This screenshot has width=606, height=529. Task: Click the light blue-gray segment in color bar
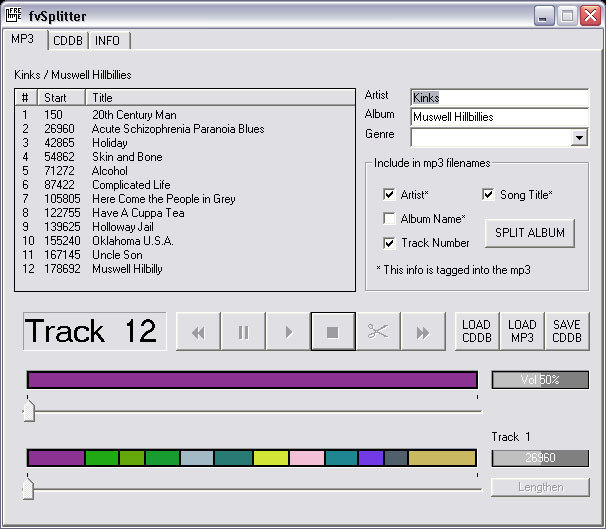(197, 458)
